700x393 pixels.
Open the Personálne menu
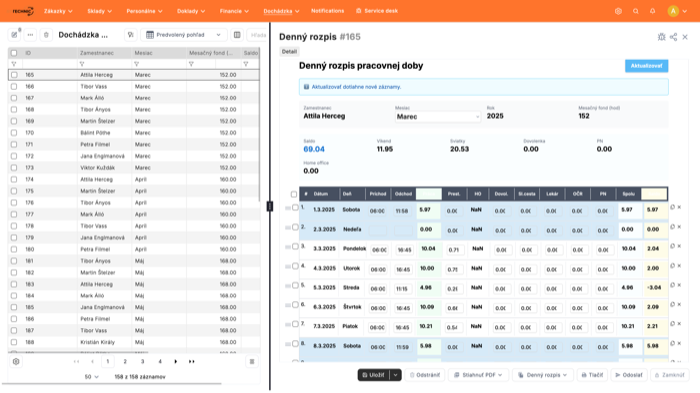[145, 11]
